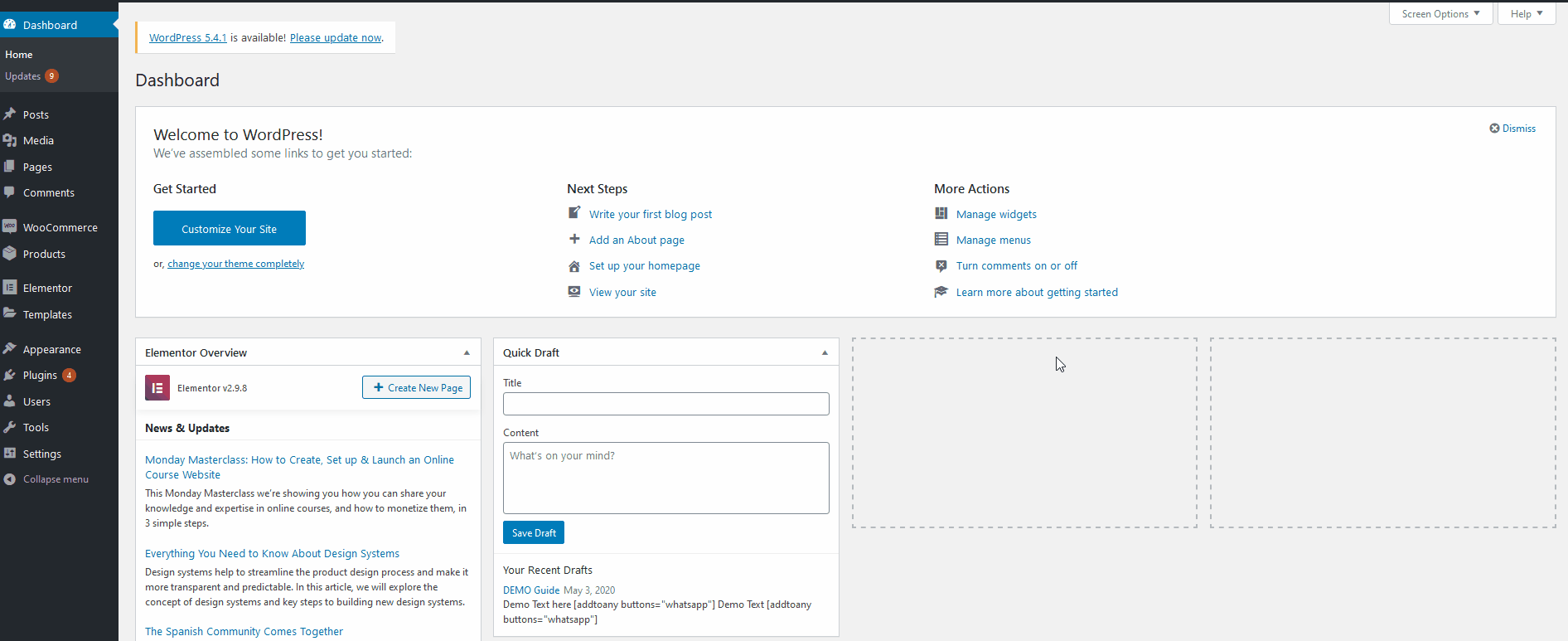The image size is (1568, 641).
Task: Open The Spanish Community Comes Together link
Action: pos(244,631)
